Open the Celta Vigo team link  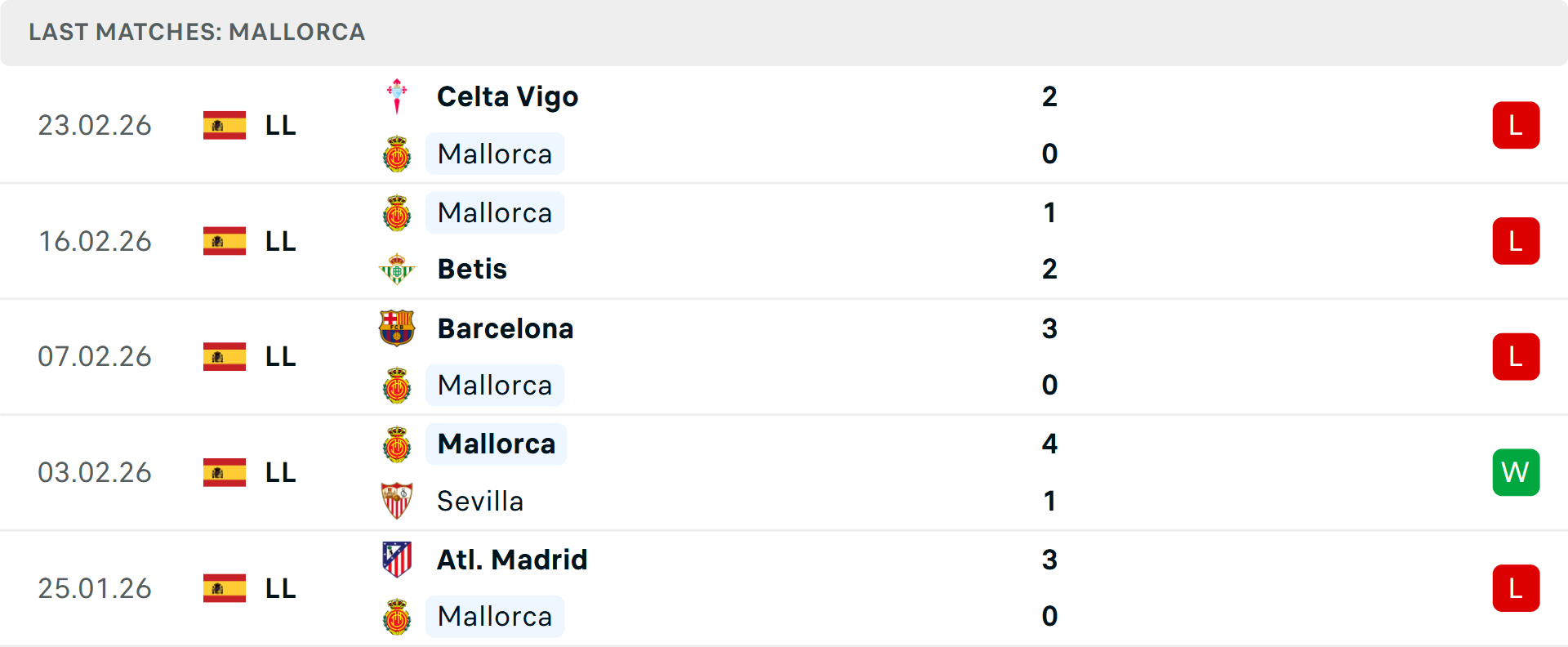[507, 96]
